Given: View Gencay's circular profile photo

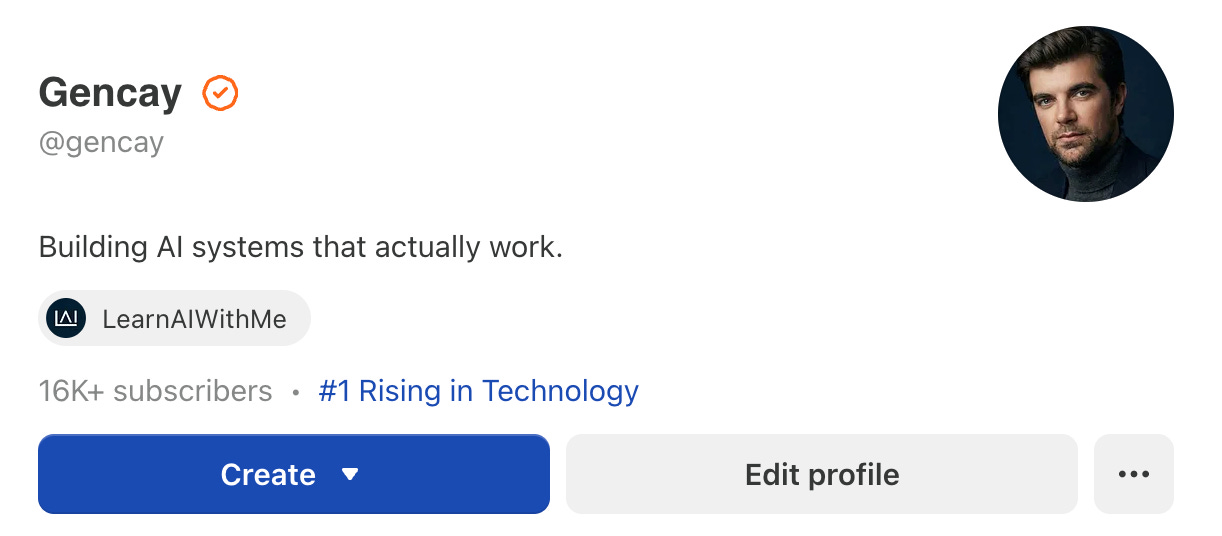Looking at the screenshot, I should point(1086,114).
